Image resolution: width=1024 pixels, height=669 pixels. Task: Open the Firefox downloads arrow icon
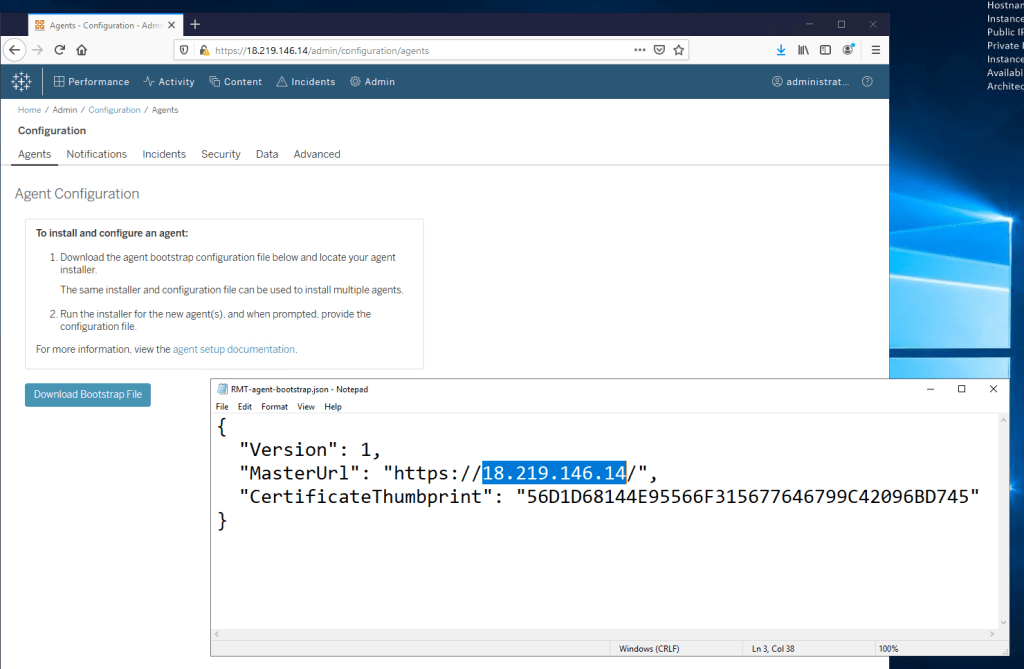click(781, 49)
